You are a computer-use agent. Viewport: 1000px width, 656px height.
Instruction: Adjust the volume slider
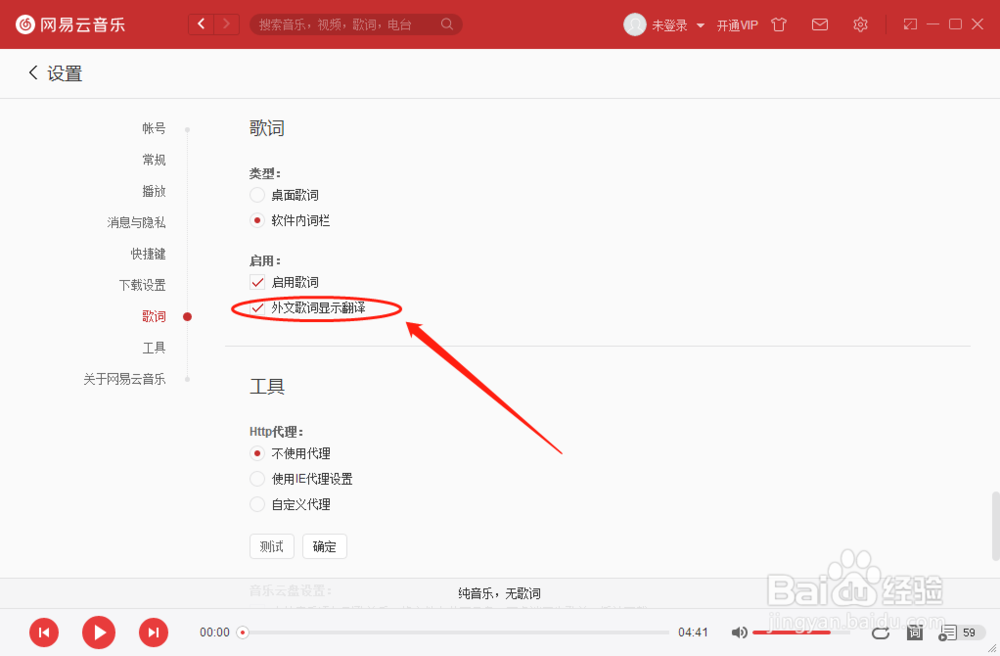click(x=801, y=632)
